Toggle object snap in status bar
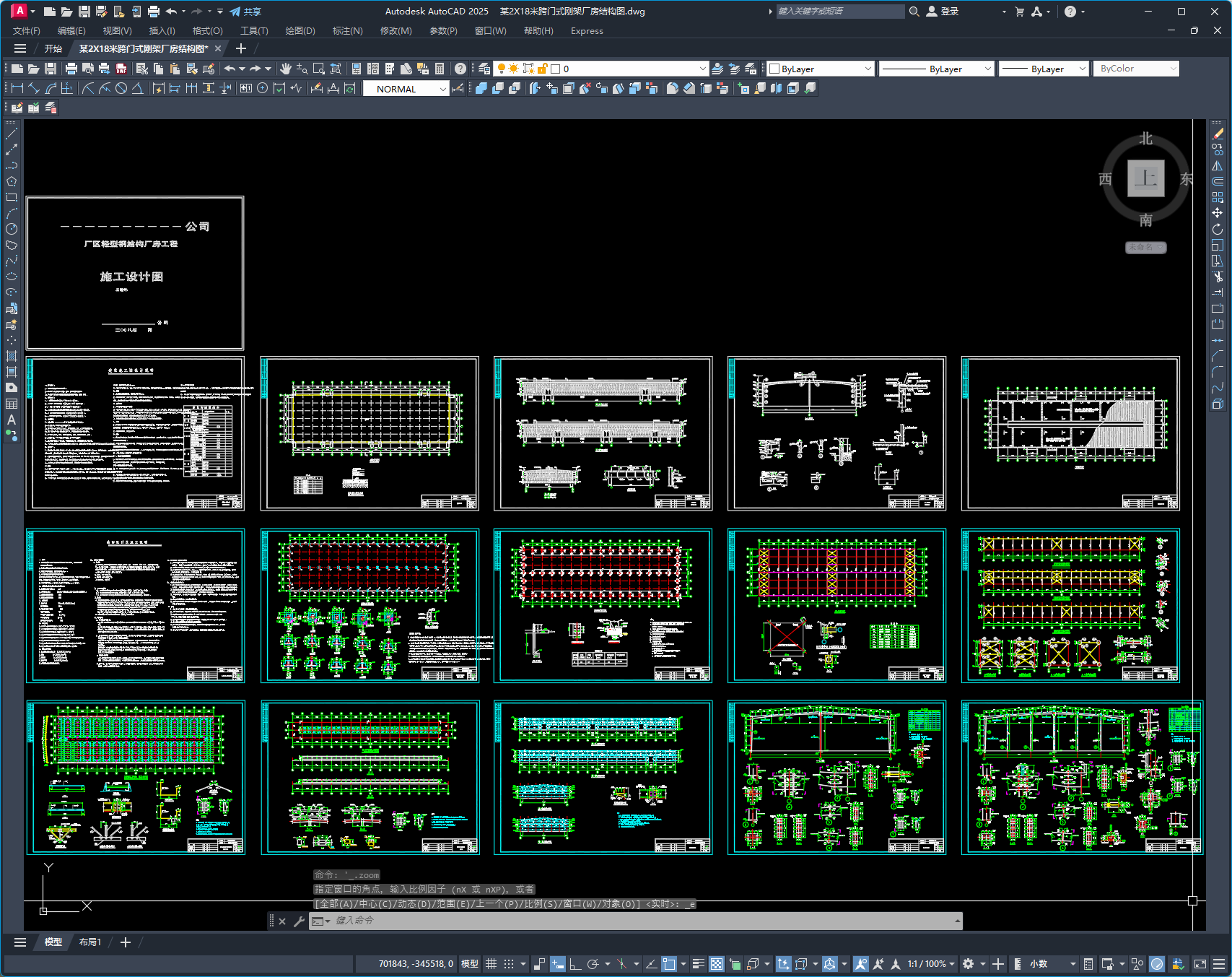1232x977 pixels. point(669,964)
